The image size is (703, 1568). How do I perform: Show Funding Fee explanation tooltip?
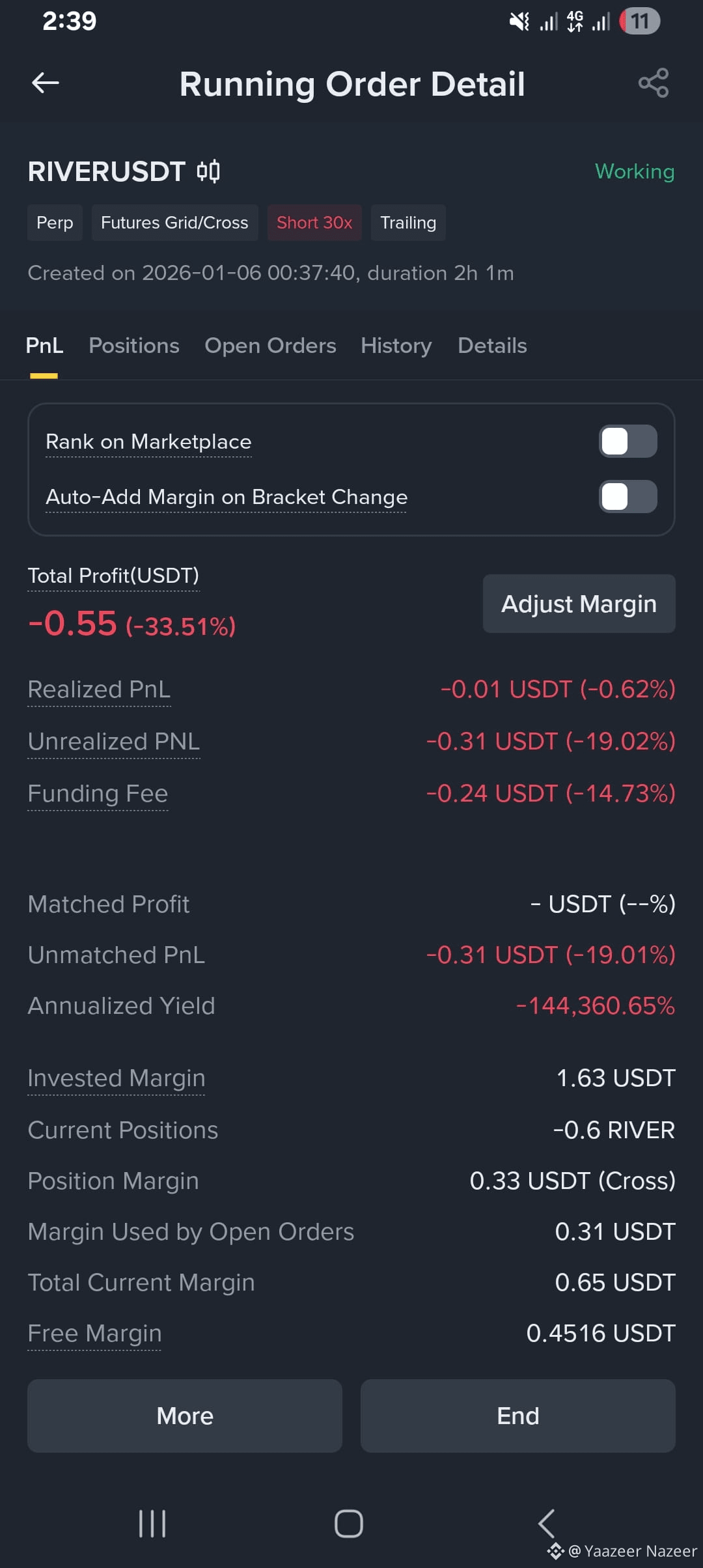point(98,794)
